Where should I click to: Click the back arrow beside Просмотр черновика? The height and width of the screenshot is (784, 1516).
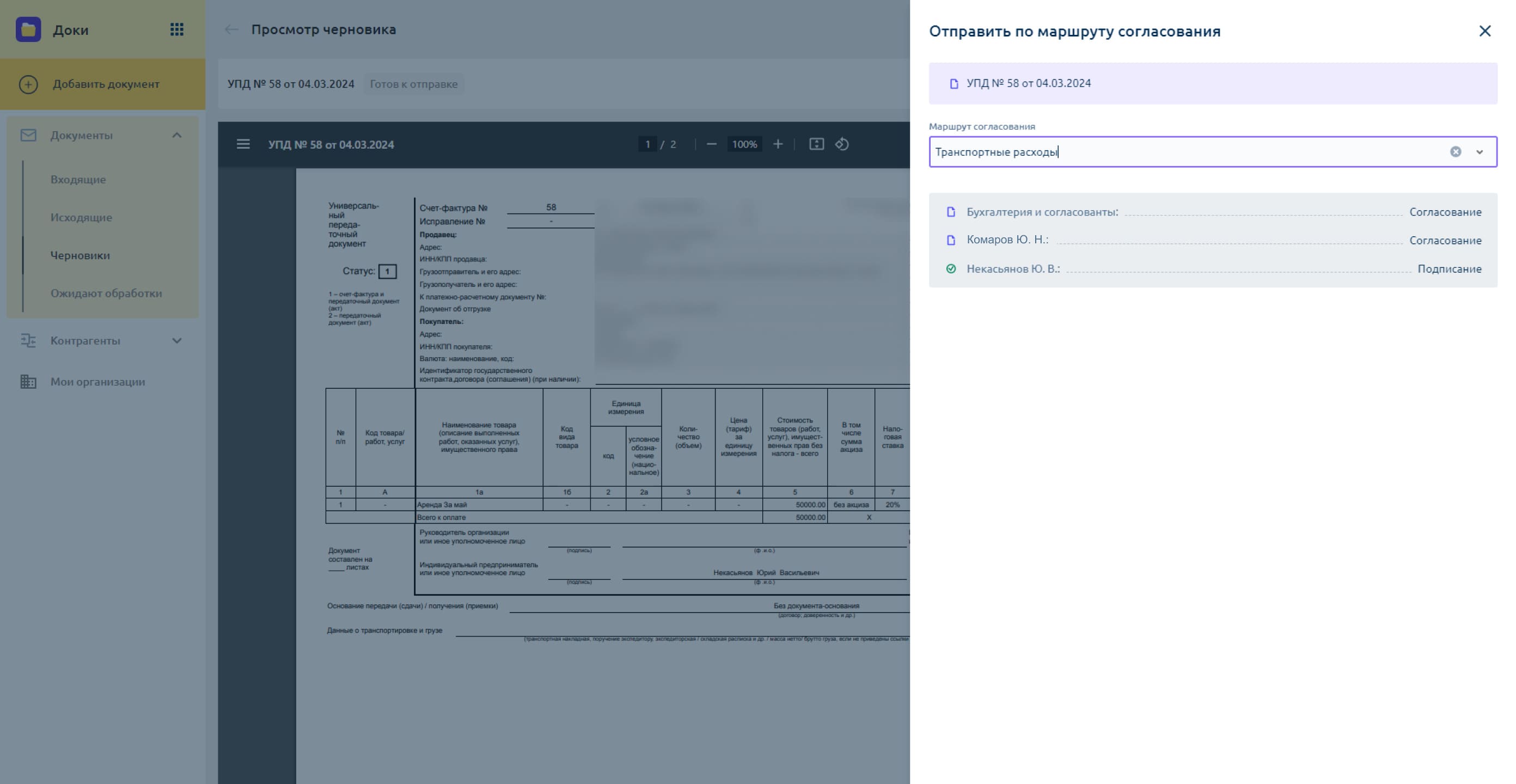[231, 29]
